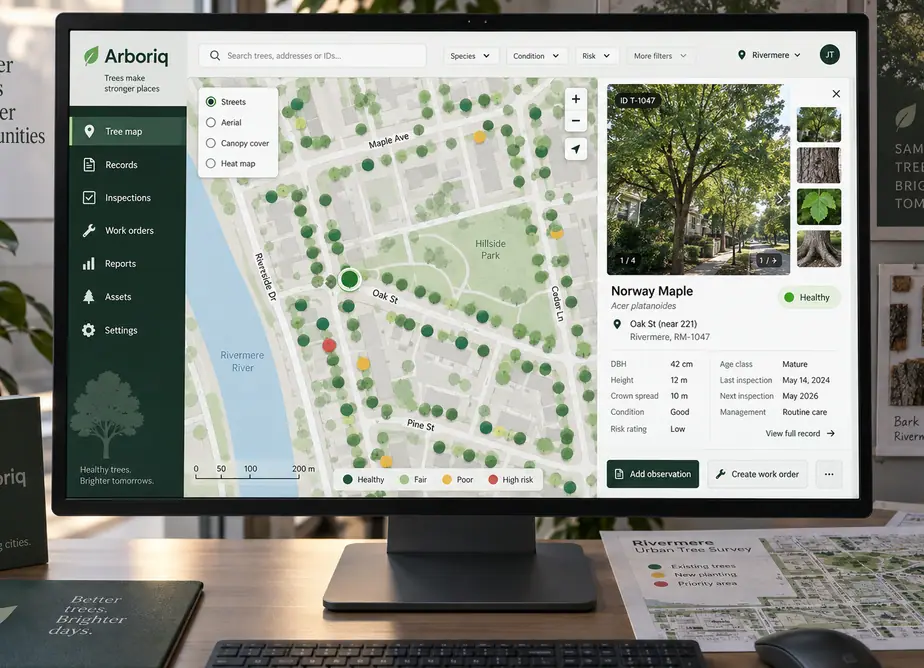Zoom in on the tree map
The image size is (924, 668).
point(576,99)
